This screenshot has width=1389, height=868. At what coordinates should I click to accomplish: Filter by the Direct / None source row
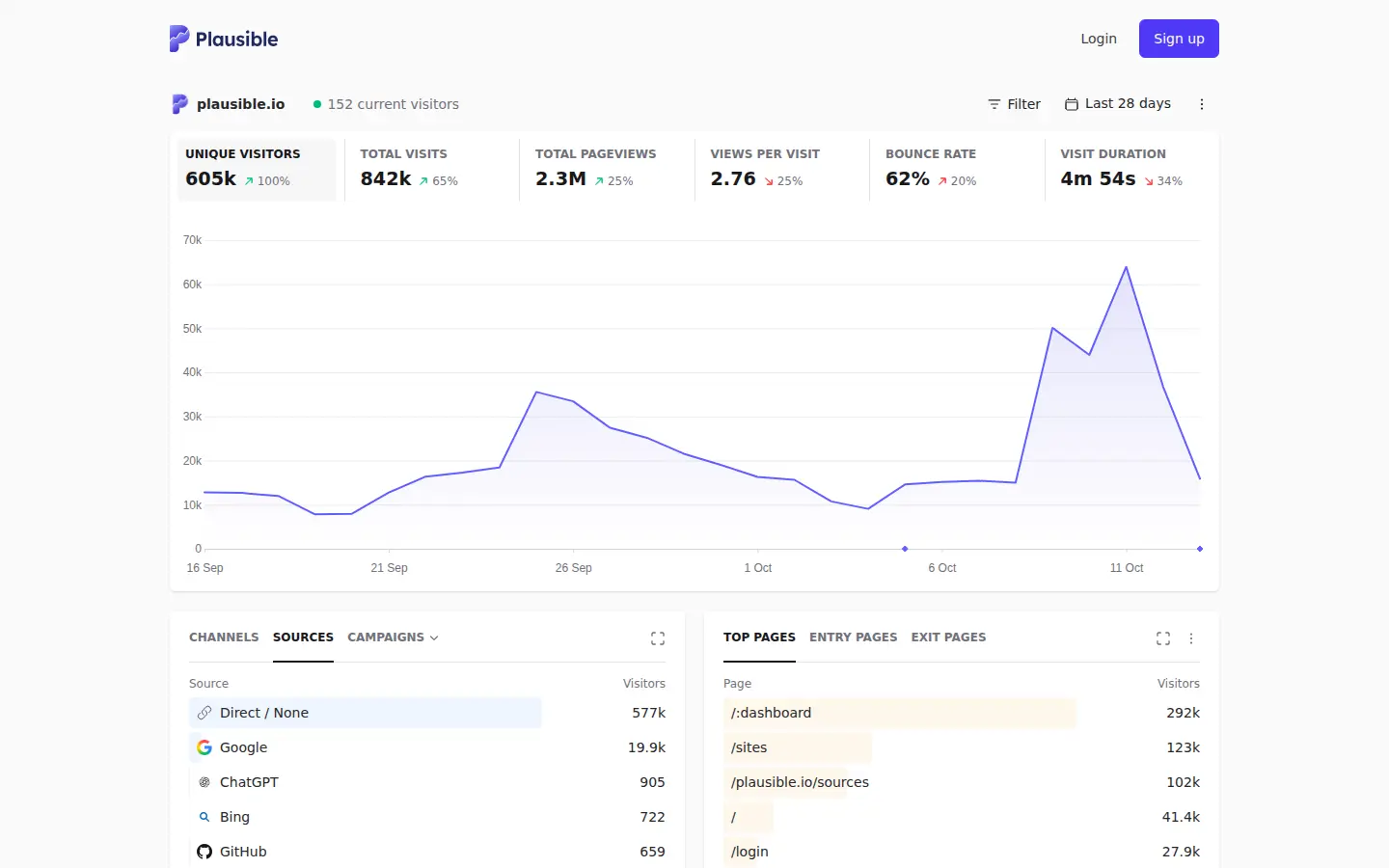(427, 713)
